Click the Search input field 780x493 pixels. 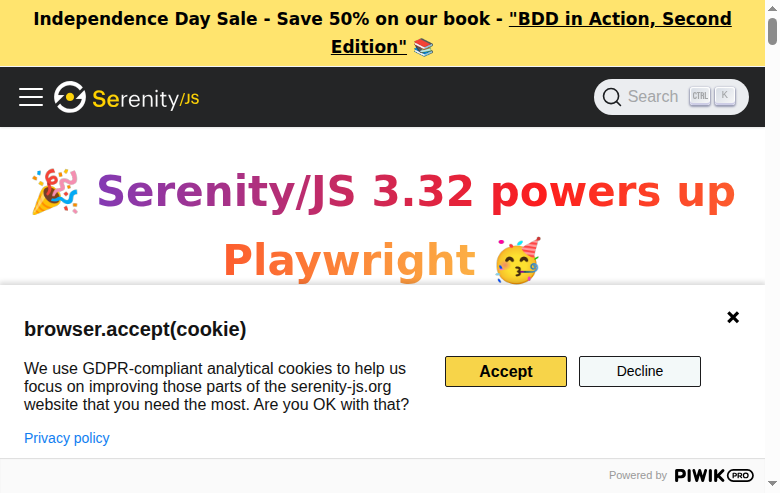[671, 97]
